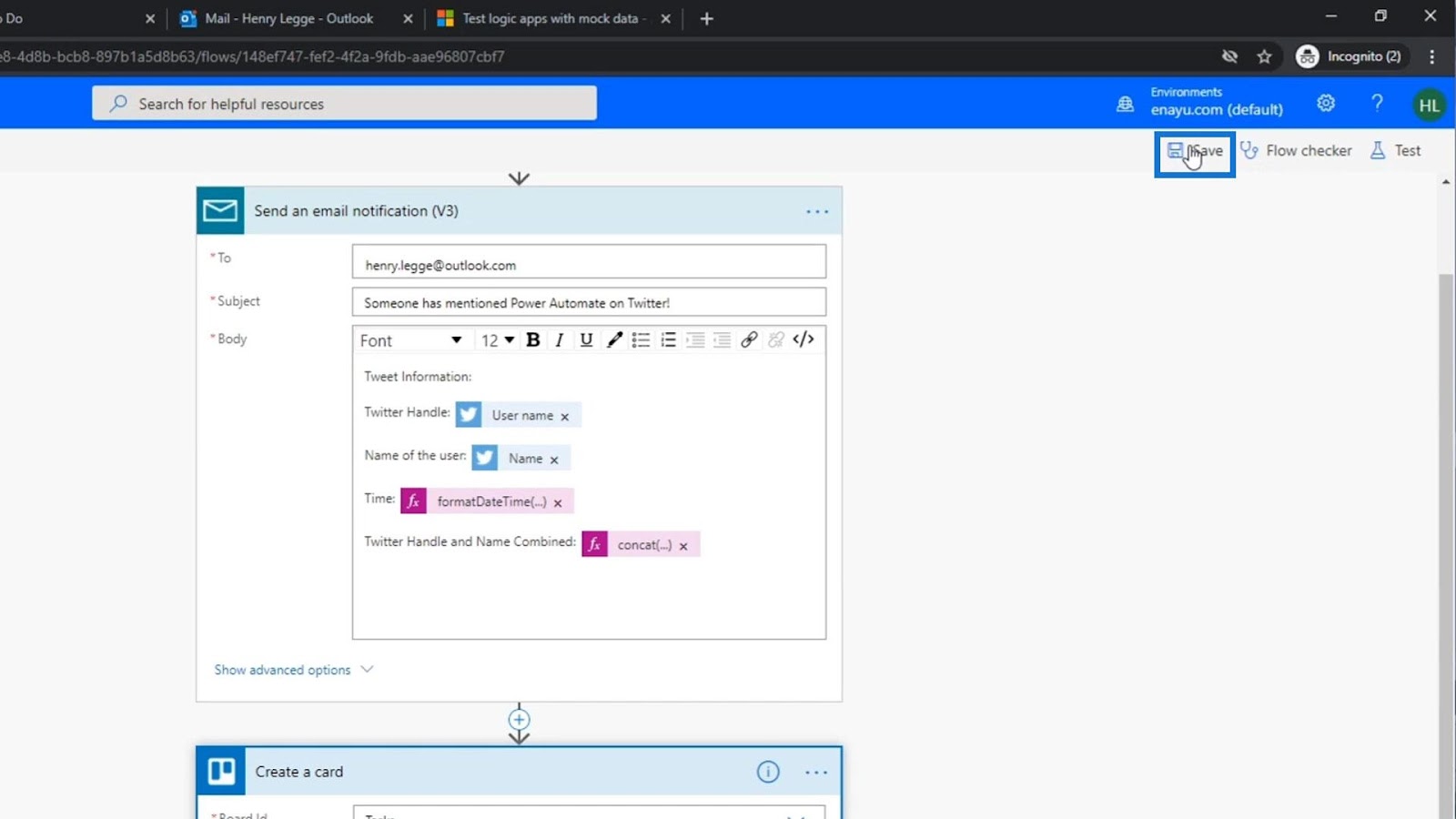This screenshot has height=819, width=1456.
Task: Open the Environments picker
Action: pos(1200,102)
